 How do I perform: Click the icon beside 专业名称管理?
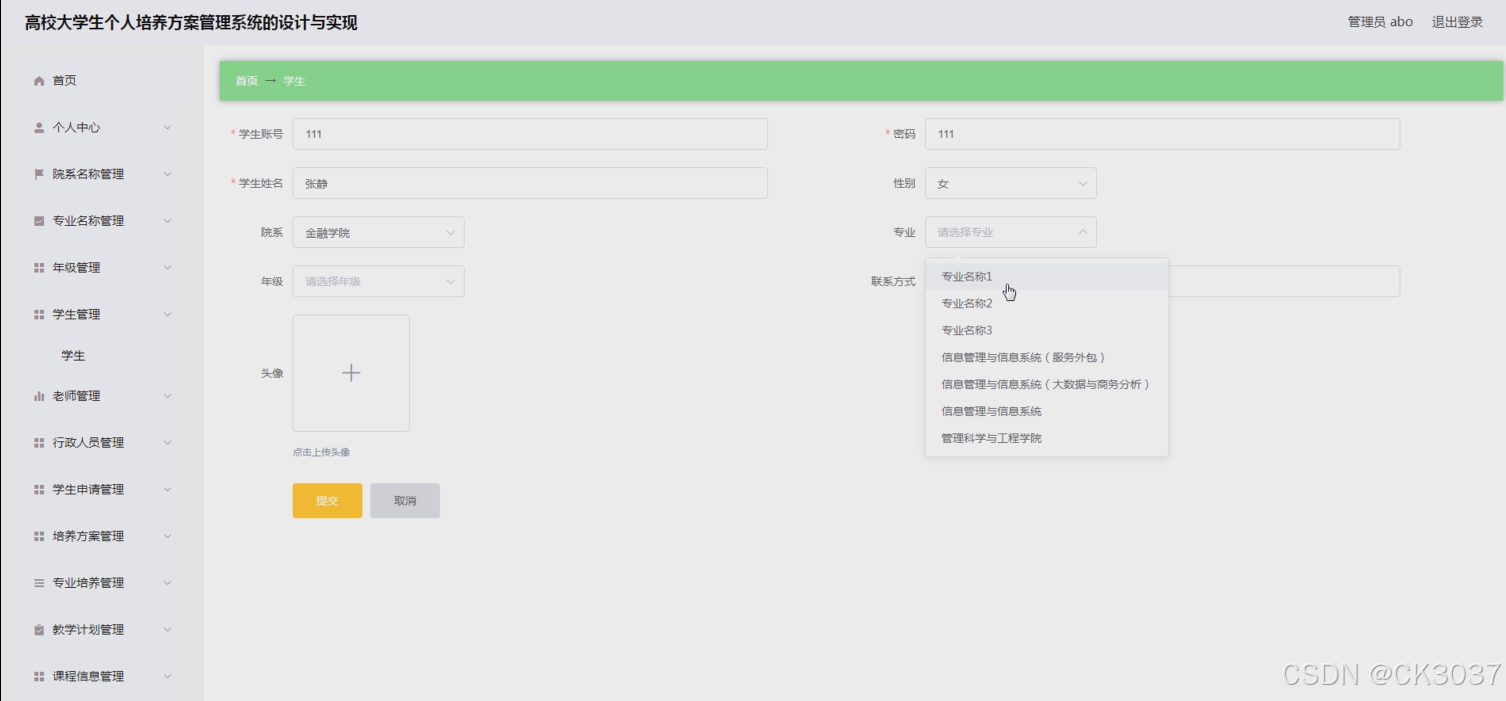pyautogui.click(x=37, y=221)
